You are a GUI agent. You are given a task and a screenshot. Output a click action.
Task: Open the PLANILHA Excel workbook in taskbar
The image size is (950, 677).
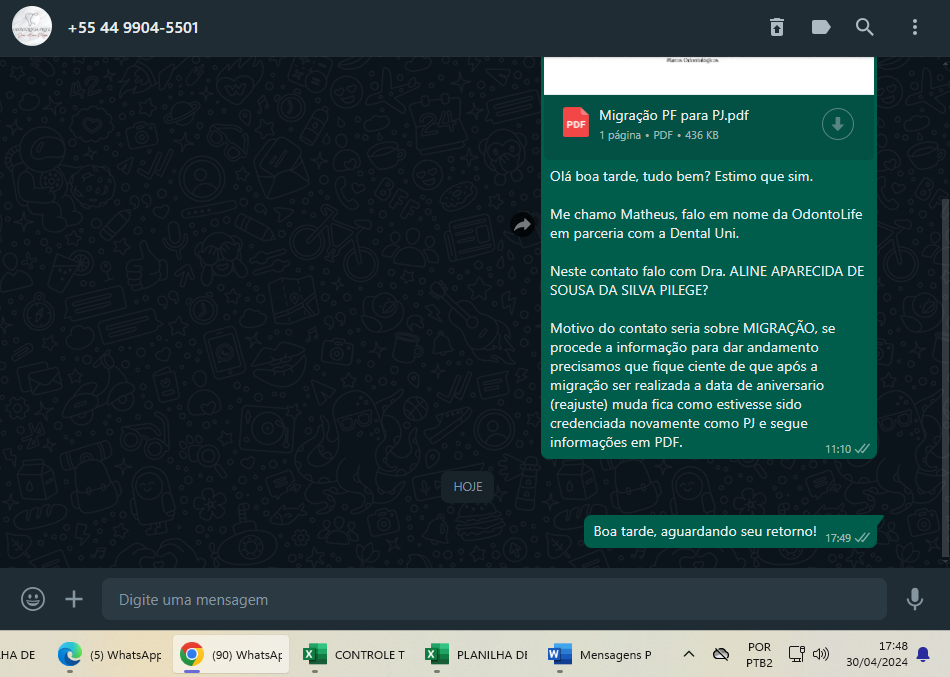[x=476, y=655]
